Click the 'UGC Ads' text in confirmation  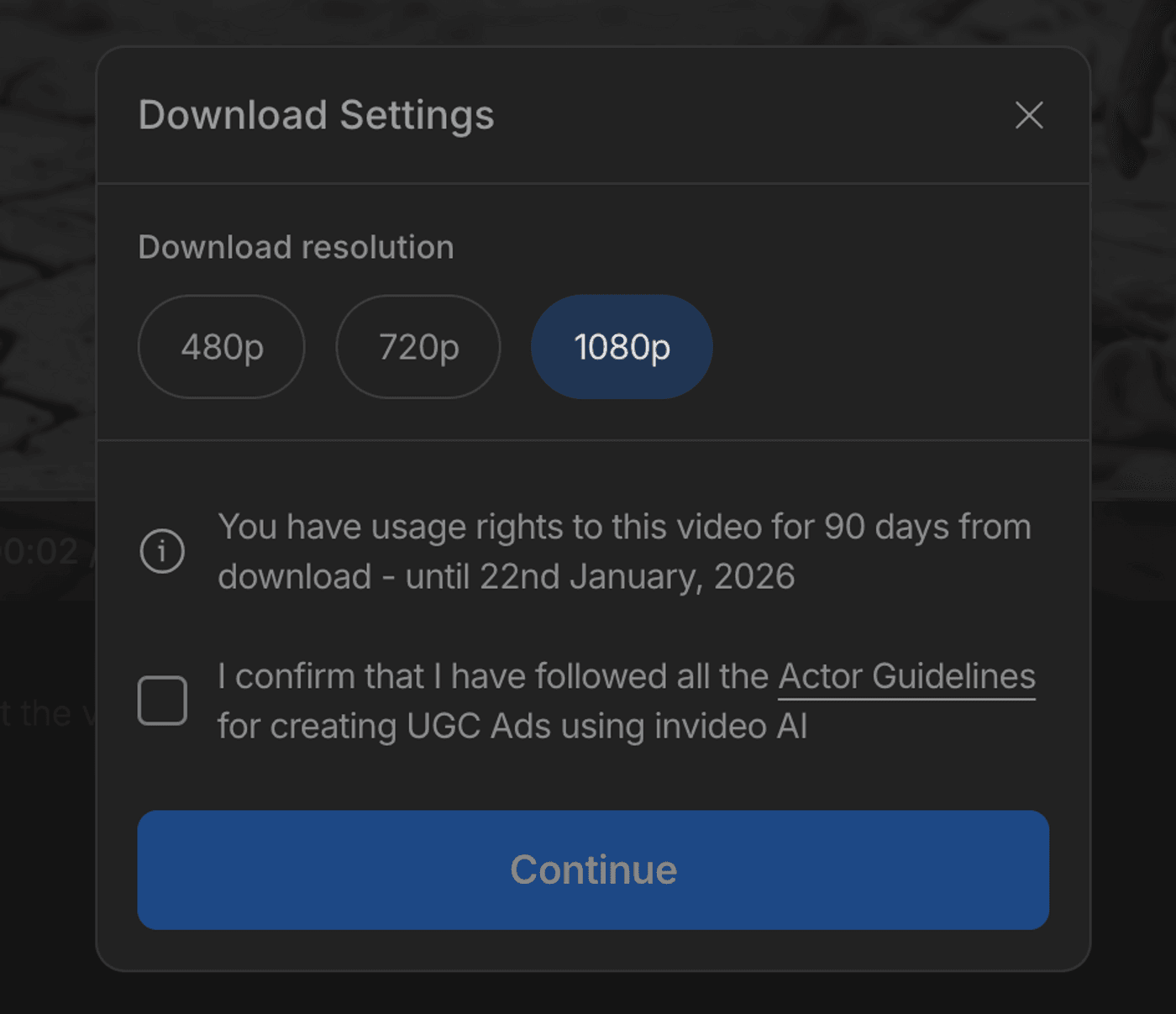[x=477, y=727]
